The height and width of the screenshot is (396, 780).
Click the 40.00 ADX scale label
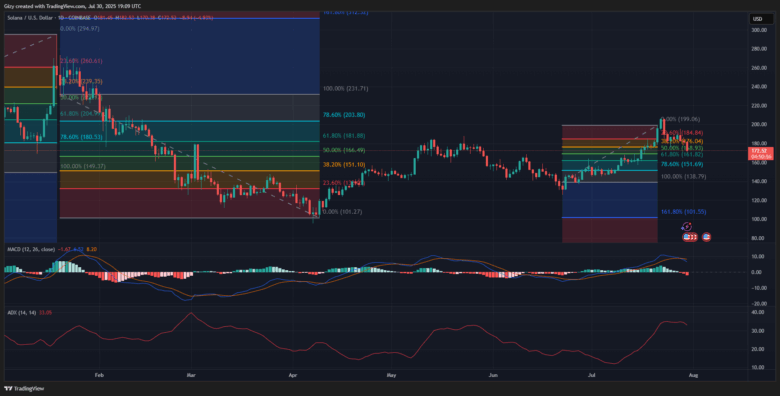click(x=759, y=312)
